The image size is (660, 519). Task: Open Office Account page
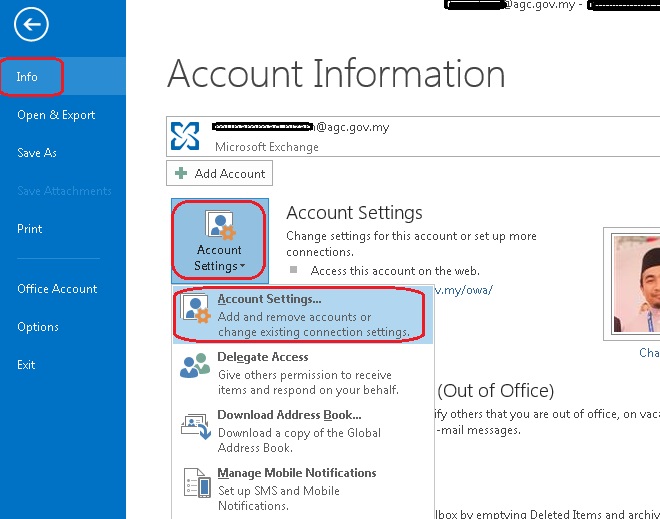click(x=57, y=289)
